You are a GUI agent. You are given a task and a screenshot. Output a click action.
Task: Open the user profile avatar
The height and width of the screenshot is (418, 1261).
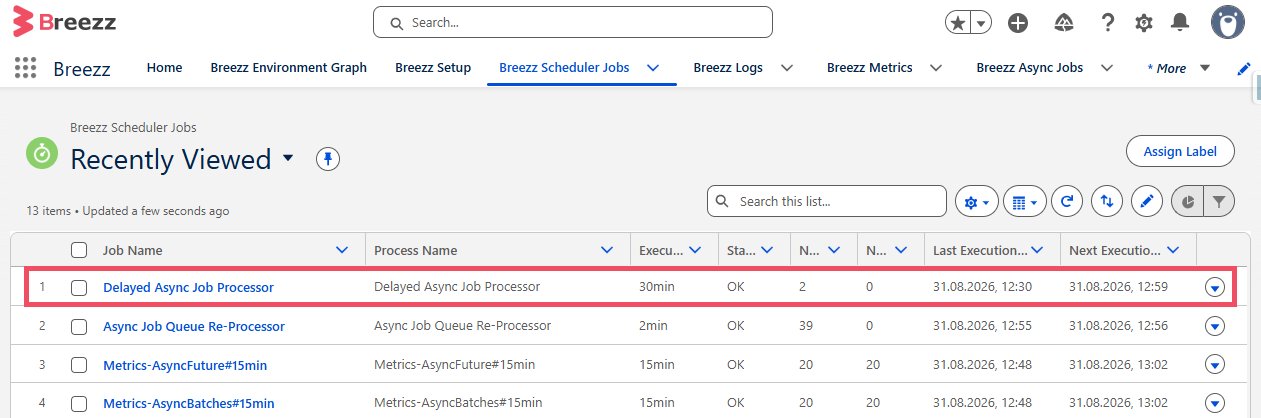pos(1227,21)
